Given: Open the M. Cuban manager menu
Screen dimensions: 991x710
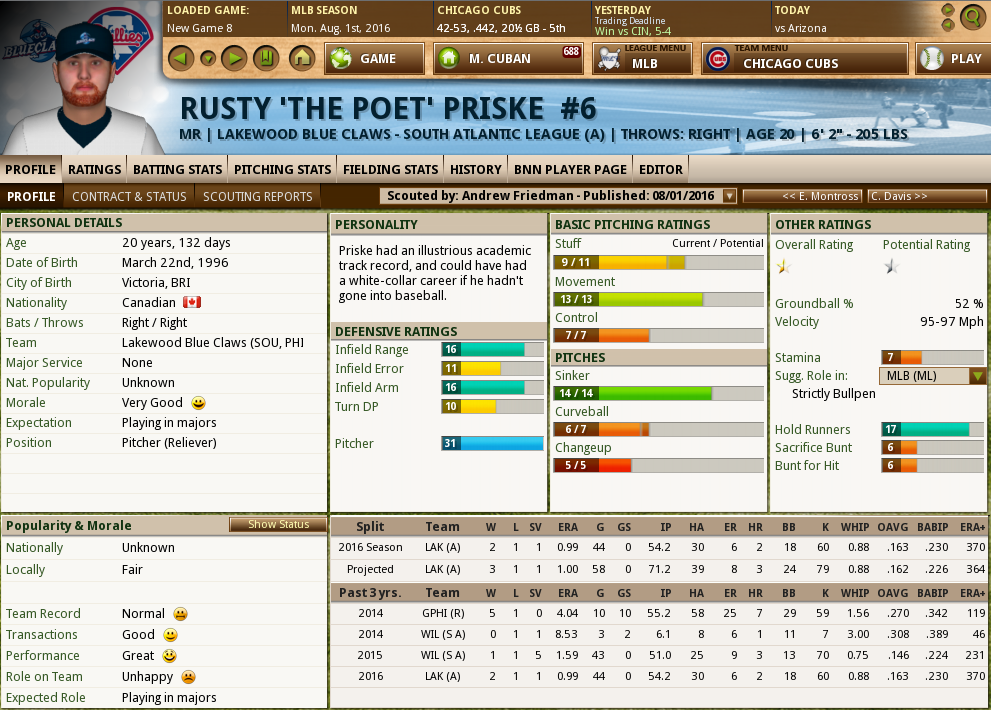Looking at the screenshot, I should coord(508,59).
